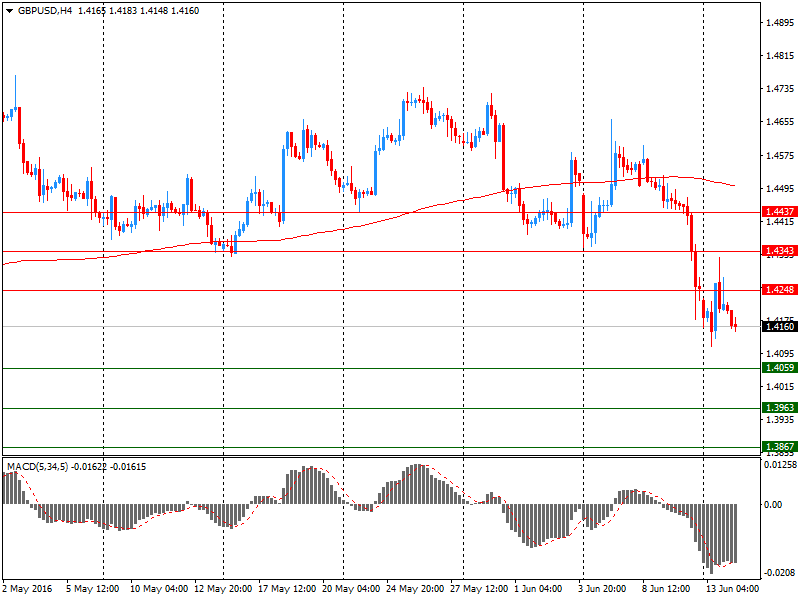
Task: Click the 10 May 04:00 time label
Action: tap(159, 588)
